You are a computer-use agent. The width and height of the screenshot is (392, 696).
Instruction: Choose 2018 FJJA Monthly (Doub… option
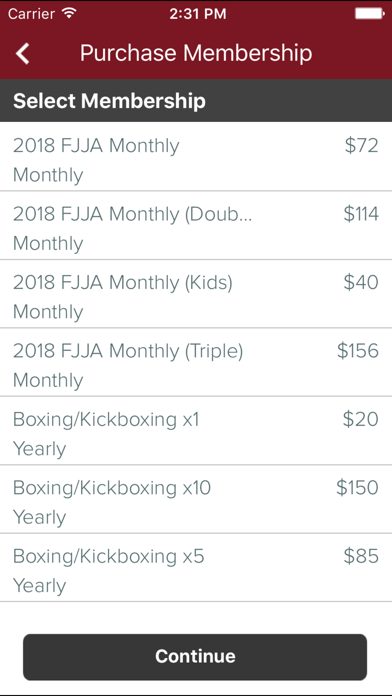(x=196, y=225)
